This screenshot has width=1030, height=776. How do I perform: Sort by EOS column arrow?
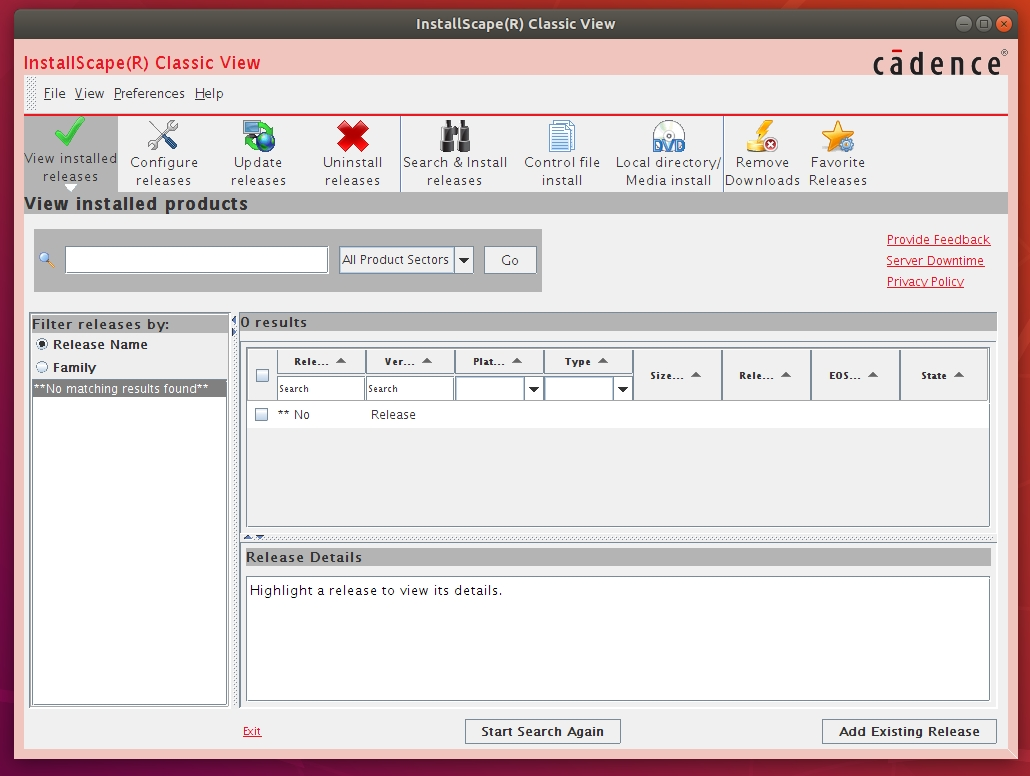pyautogui.click(x=873, y=375)
